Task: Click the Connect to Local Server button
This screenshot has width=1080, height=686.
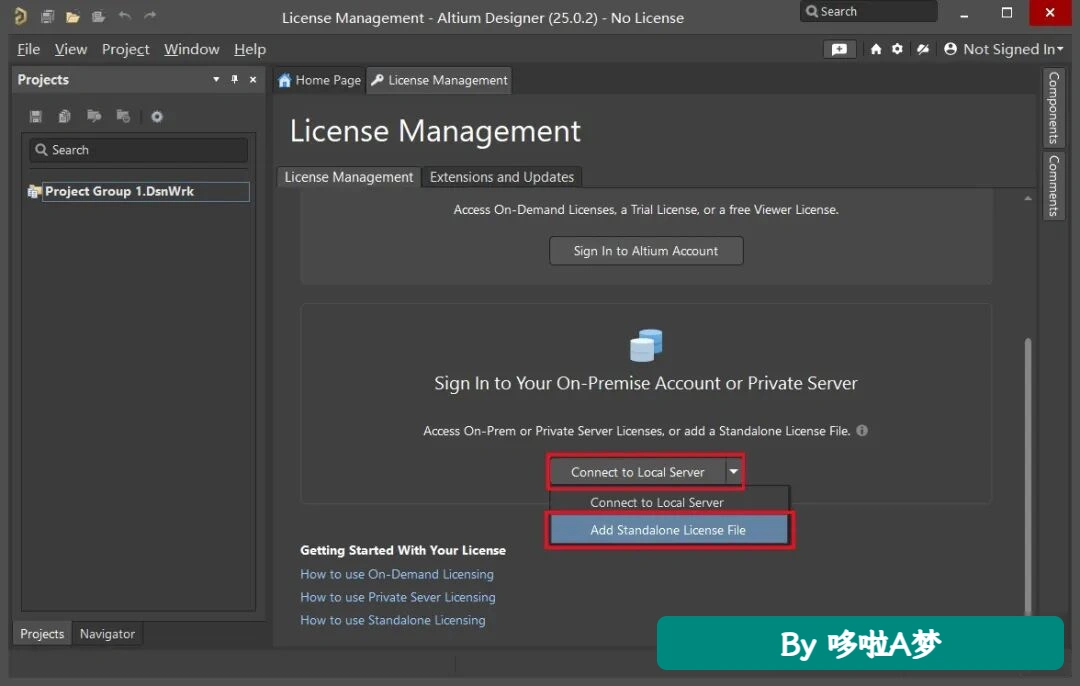Action: point(638,472)
